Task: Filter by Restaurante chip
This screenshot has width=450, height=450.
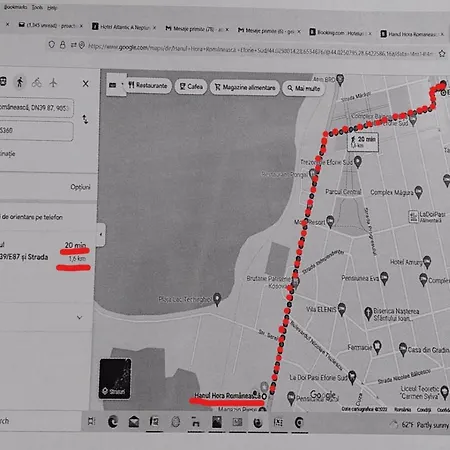Action: 148,86
